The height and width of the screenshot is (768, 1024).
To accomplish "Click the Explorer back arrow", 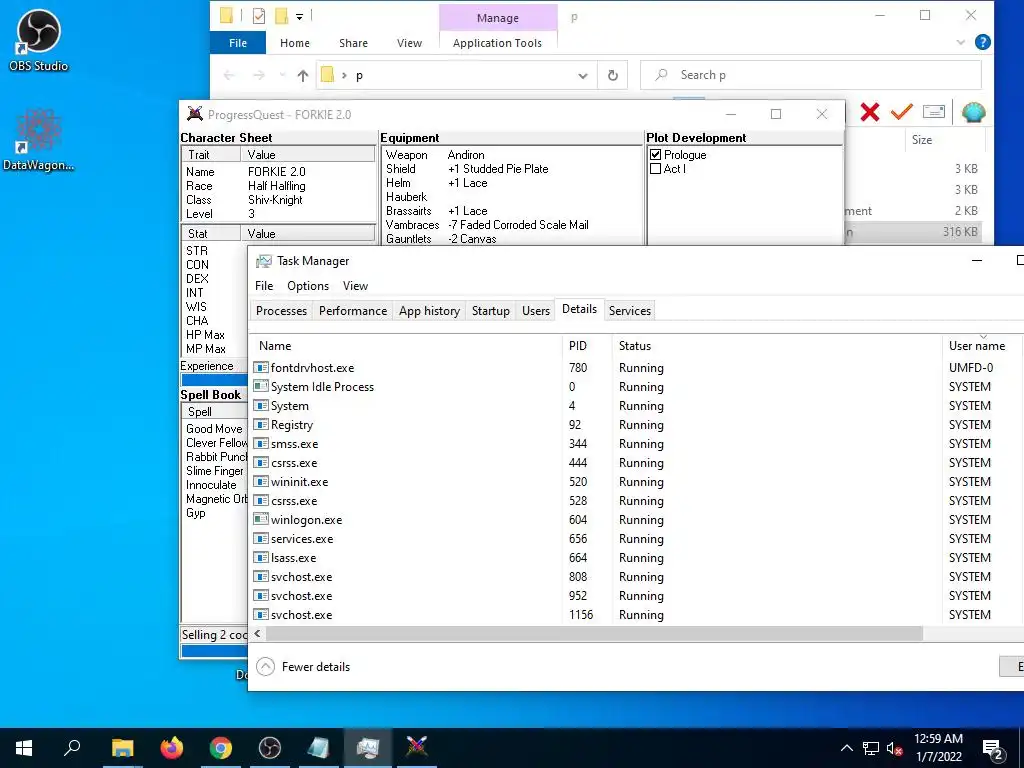I will coord(229,76).
